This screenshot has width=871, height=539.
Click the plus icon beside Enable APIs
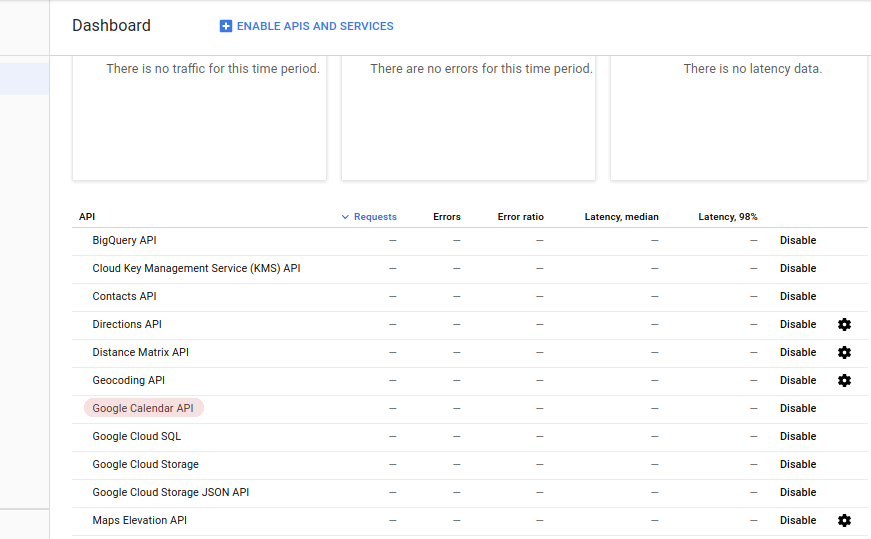point(226,26)
